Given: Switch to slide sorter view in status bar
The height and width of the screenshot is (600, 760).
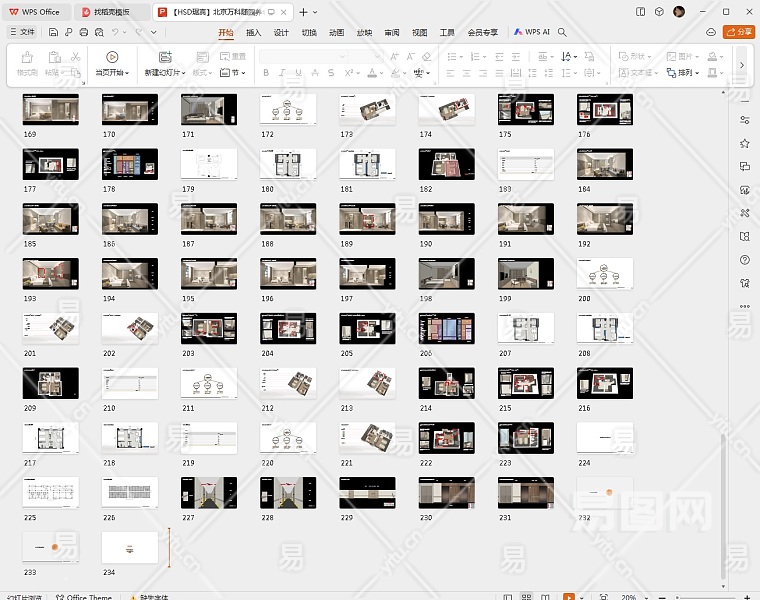Looking at the screenshot, I should click(x=526, y=597).
